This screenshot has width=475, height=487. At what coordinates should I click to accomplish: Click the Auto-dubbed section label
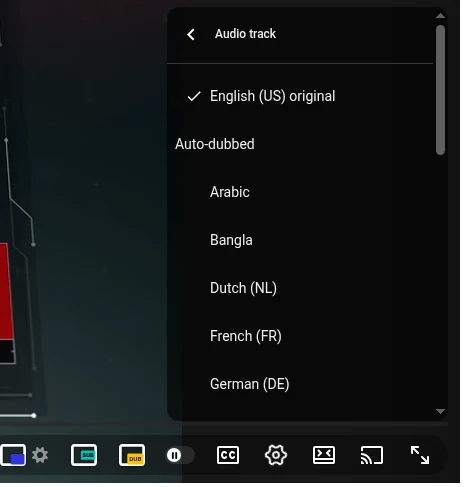pyautogui.click(x=215, y=144)
